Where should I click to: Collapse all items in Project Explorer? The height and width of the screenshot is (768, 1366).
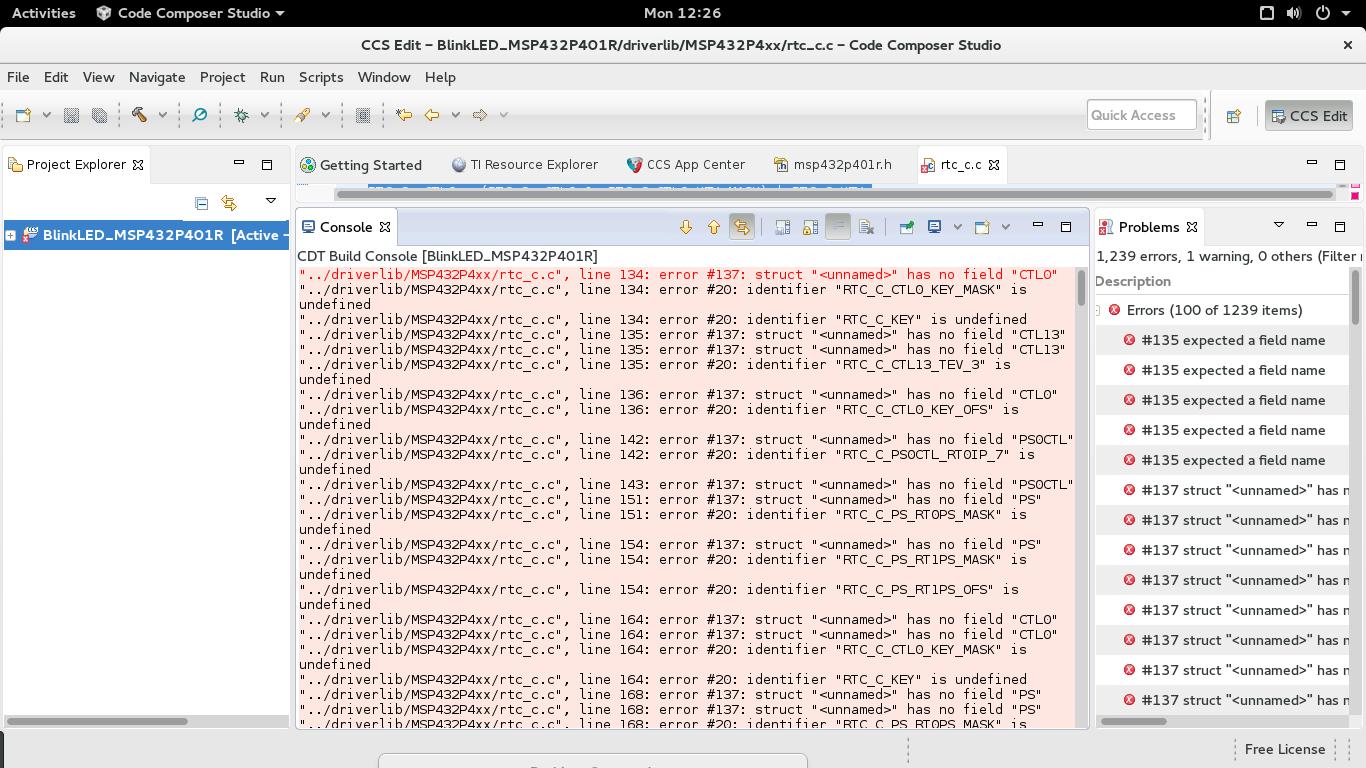point(201,203)
